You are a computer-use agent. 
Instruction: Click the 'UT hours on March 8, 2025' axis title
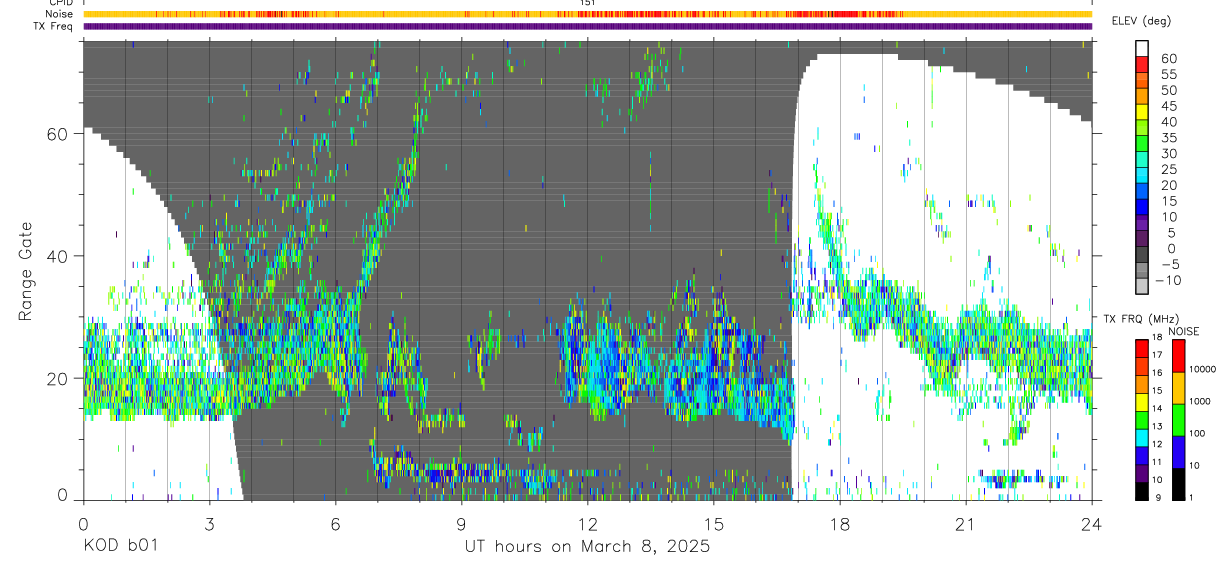tap(587, 547)
